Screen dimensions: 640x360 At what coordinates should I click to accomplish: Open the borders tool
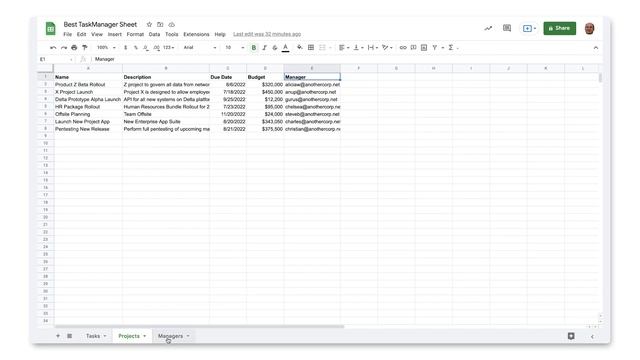point(311,48)
